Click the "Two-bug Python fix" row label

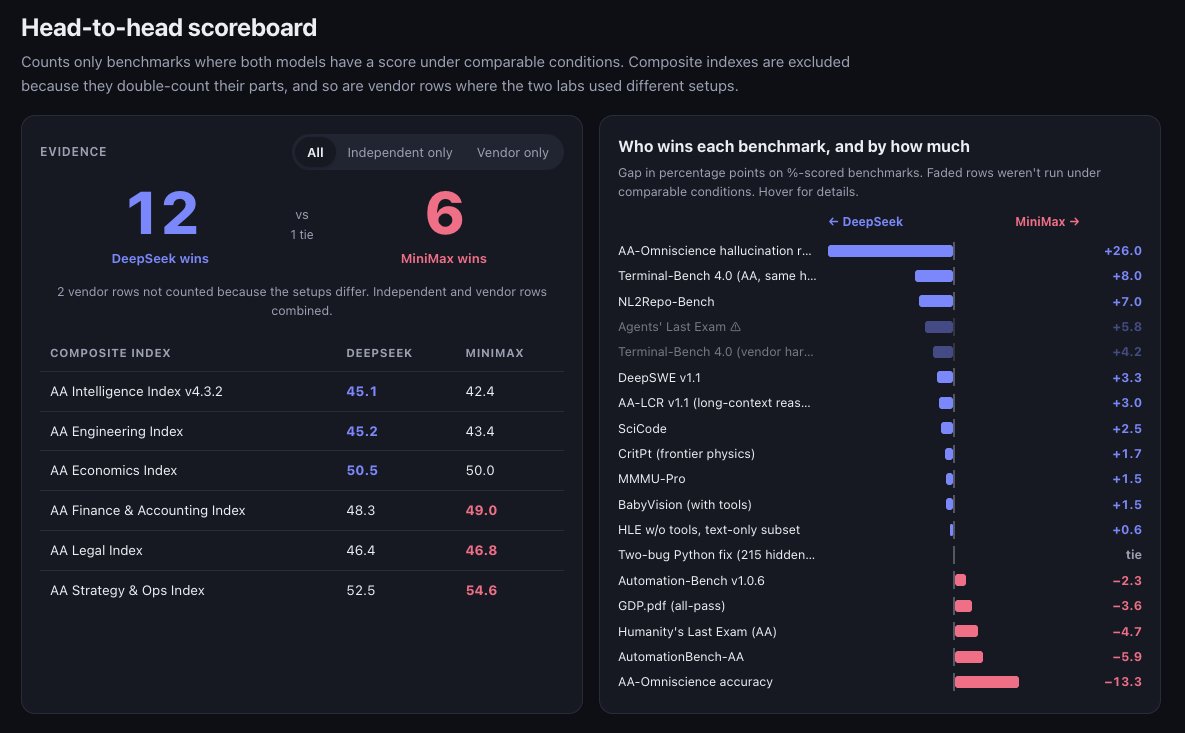716,555
